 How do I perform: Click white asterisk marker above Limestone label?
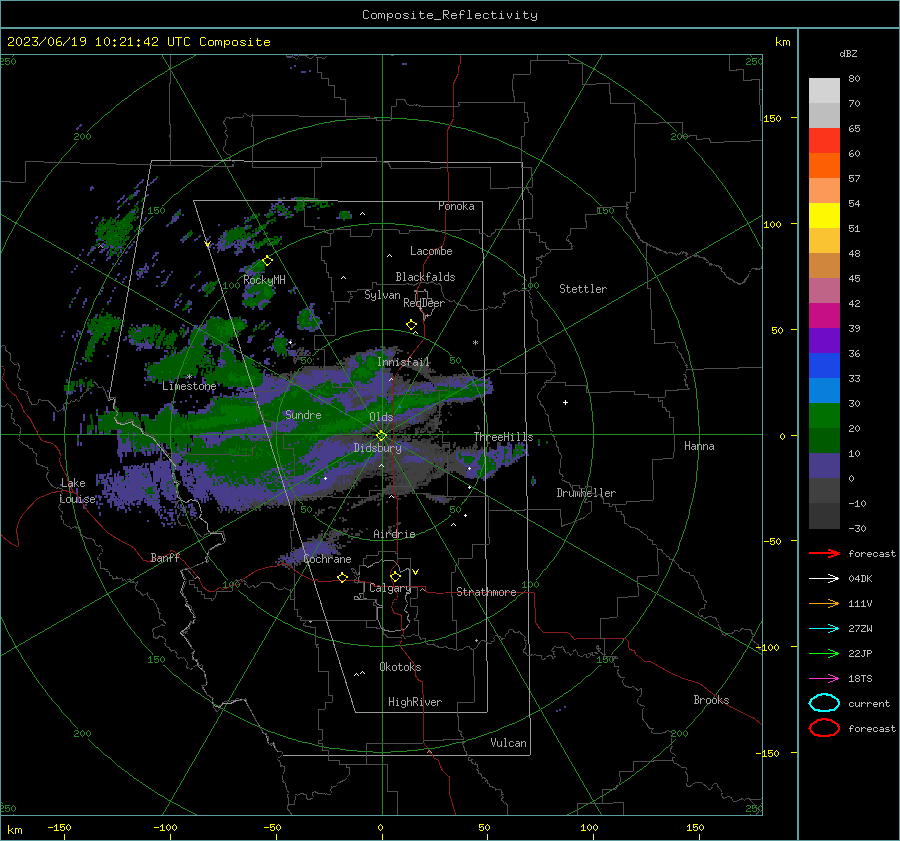click(189, 377)
